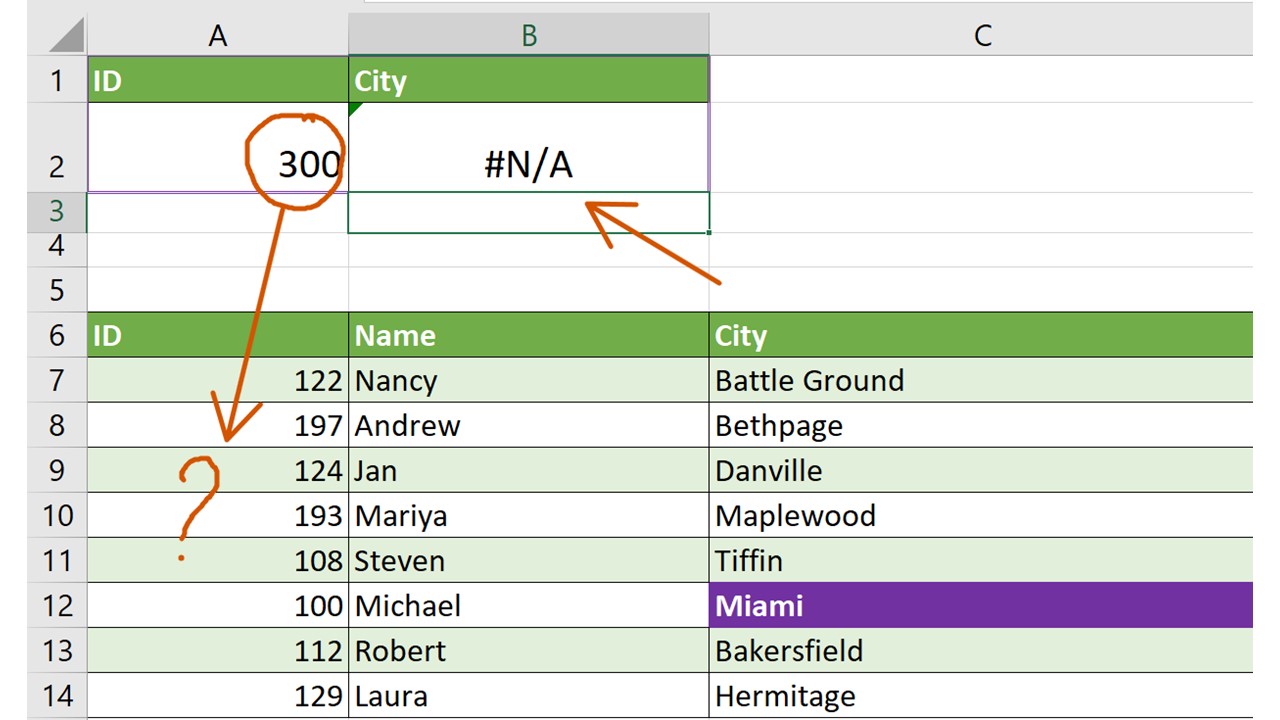Select the Tiffin city cell
The height and width of the screenshot is (720, 1280).
click(981, 560)
